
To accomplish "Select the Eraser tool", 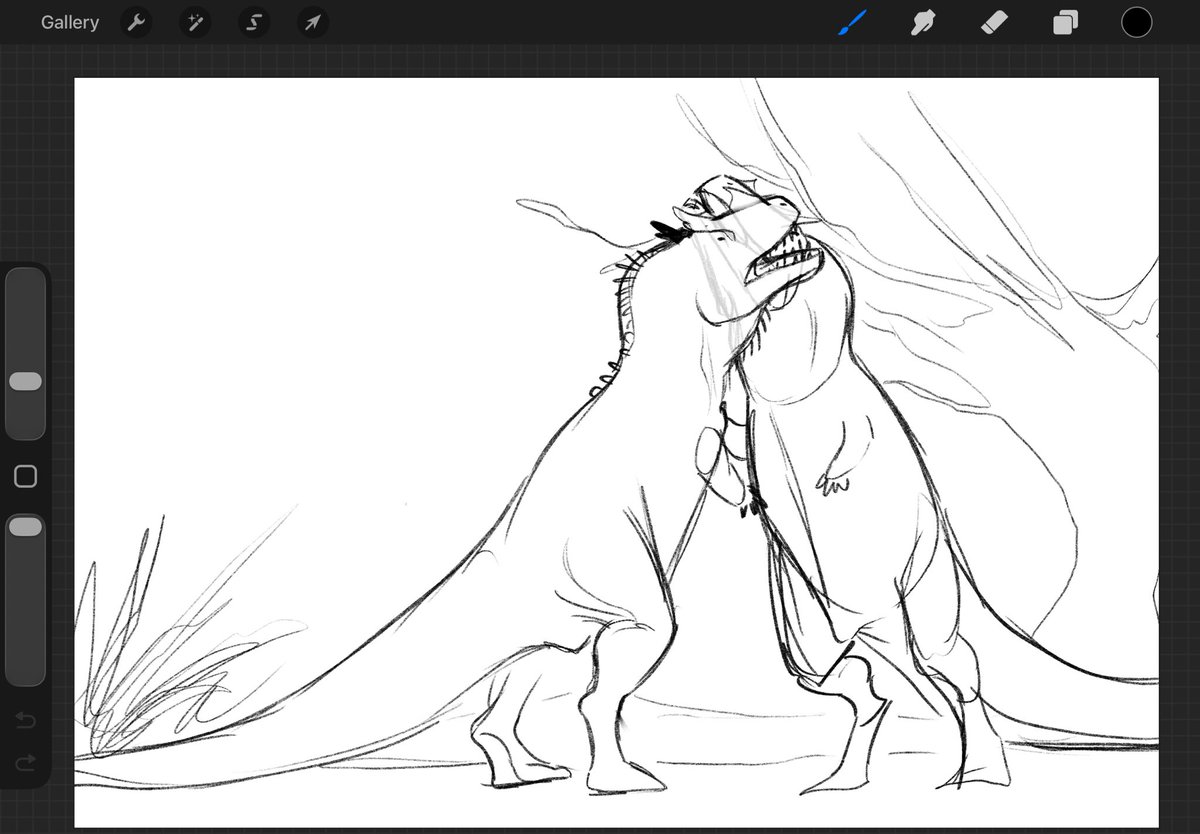I will [x=994, y=22].
